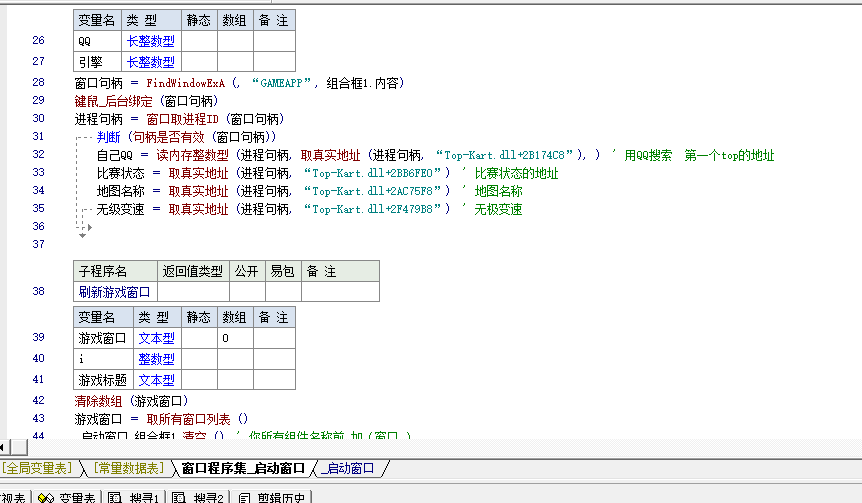Click 长整数型 type of variable QQ
862x503 pixels.
pyautogui.click(x=150, y=41)
